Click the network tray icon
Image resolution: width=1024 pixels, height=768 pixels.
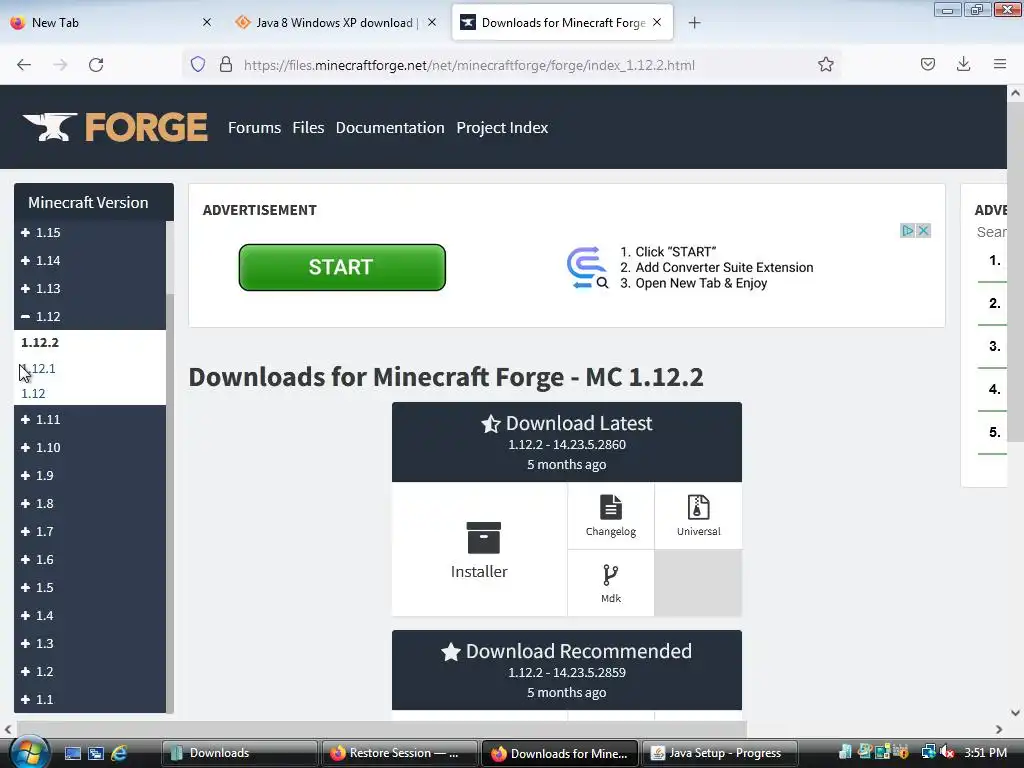pyautogui.click(x=927, y=752)
